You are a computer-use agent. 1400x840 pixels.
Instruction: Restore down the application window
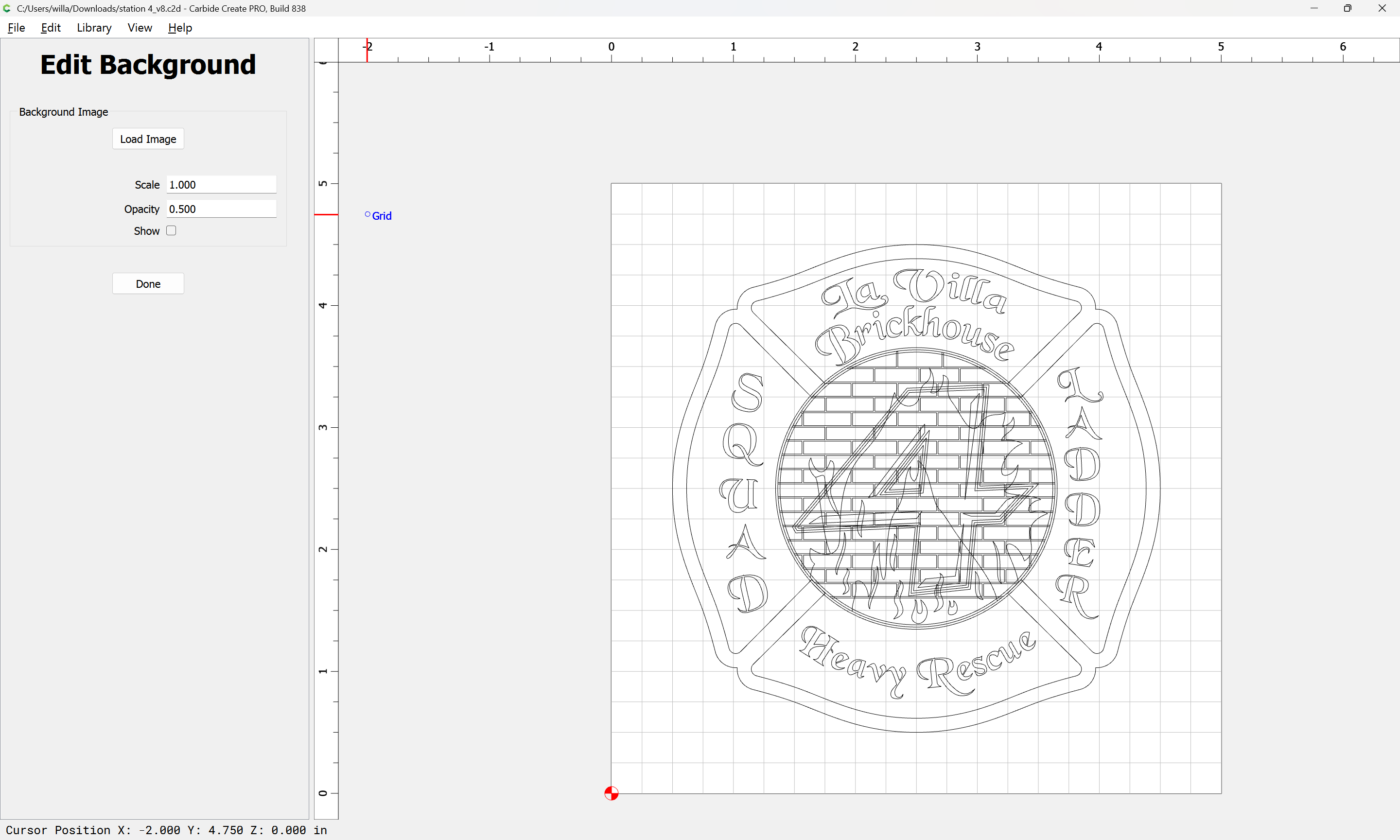click(1347, 8)
